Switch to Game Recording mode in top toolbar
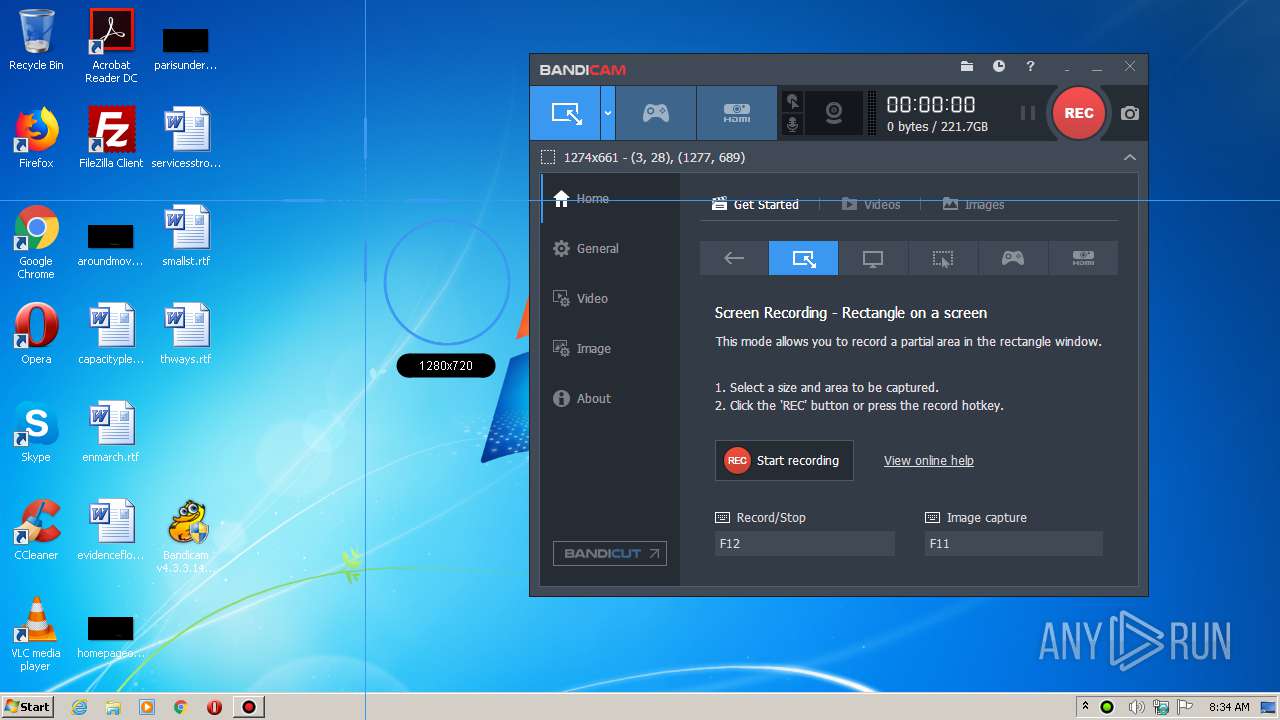This screenshot has width=1280, height=720. click(656, 113)
